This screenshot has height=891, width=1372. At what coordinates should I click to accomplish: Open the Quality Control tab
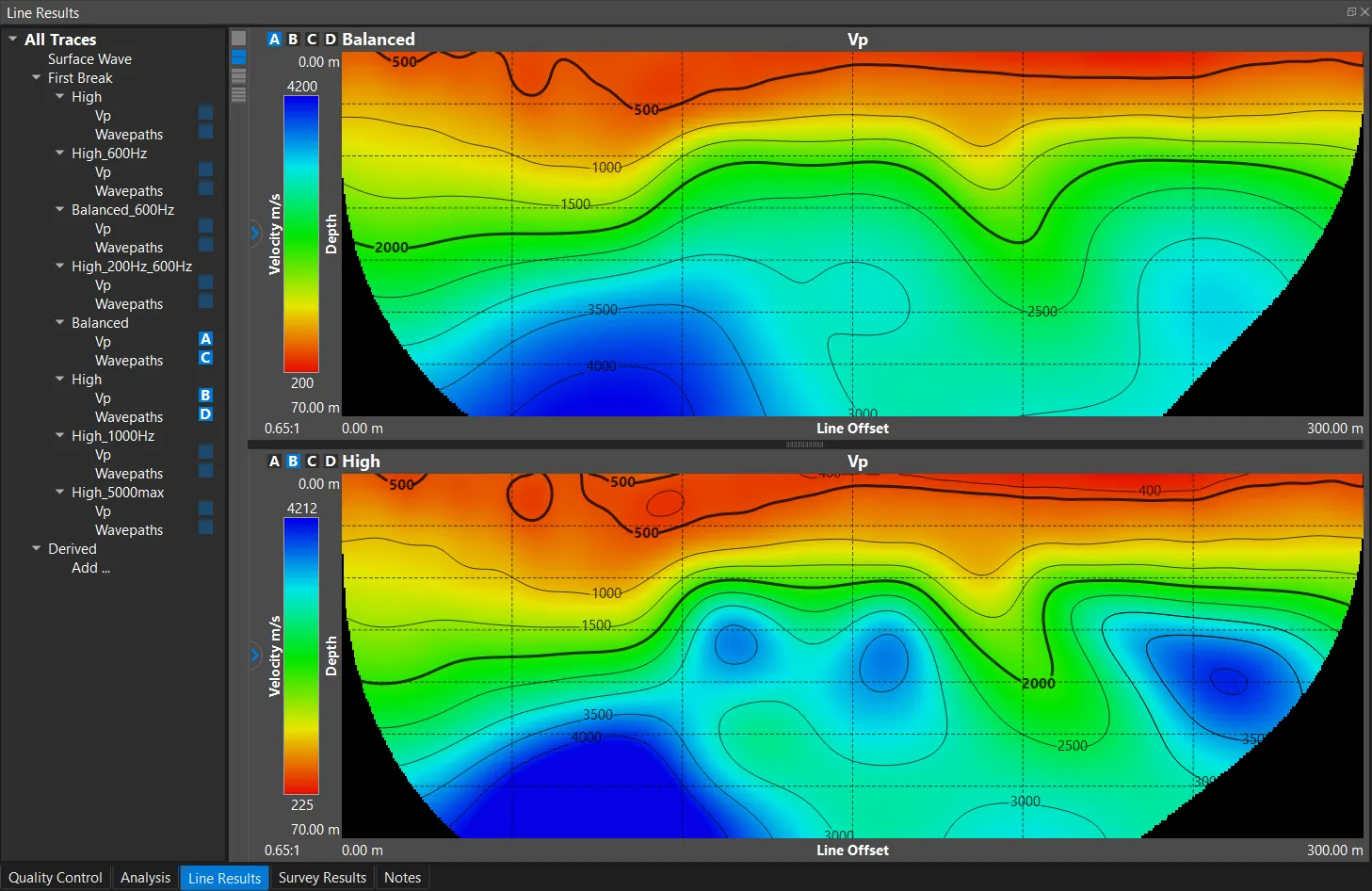pos(56,877)
